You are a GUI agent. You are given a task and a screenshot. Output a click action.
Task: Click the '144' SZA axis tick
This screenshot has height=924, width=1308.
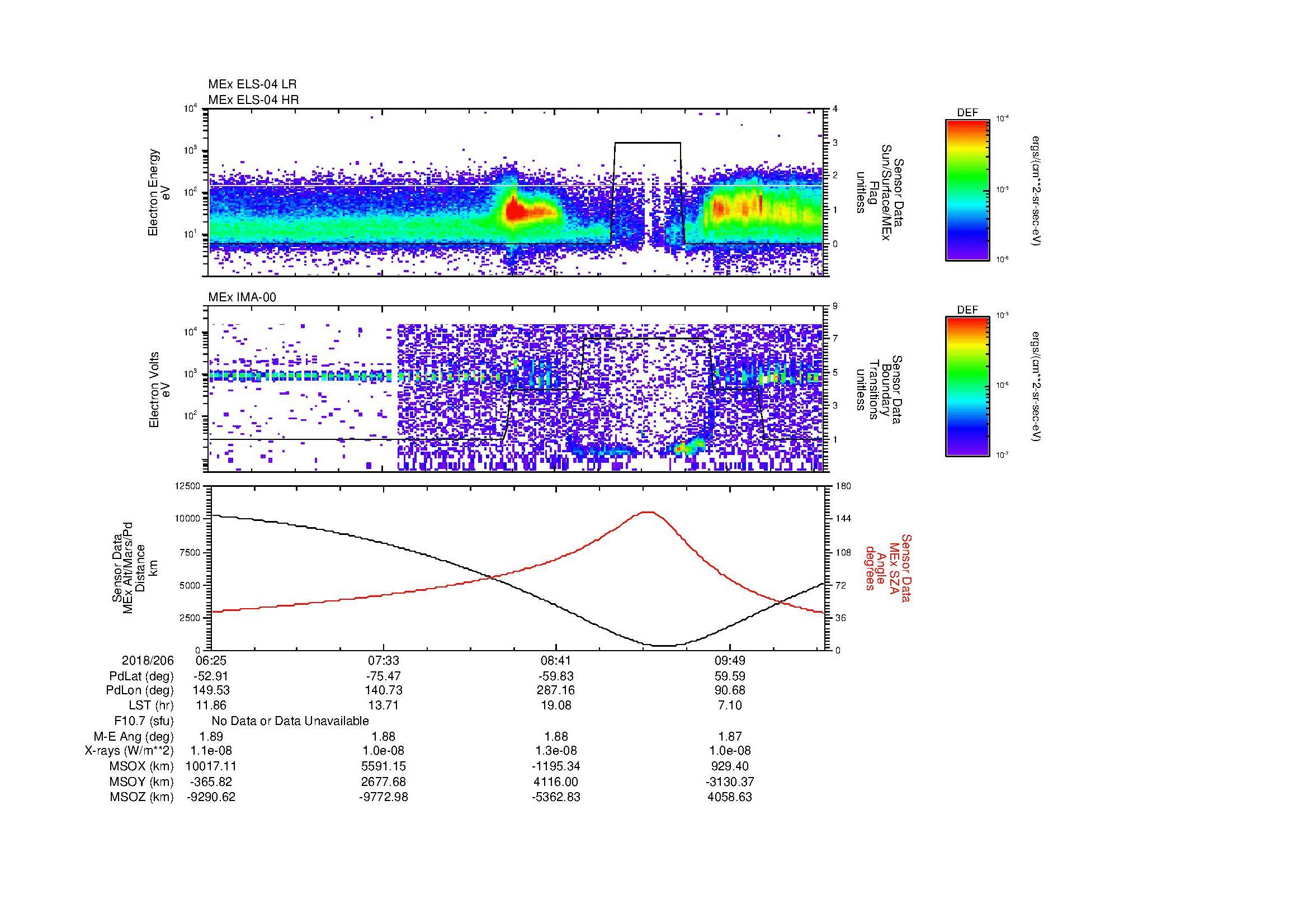click(843, 519)
